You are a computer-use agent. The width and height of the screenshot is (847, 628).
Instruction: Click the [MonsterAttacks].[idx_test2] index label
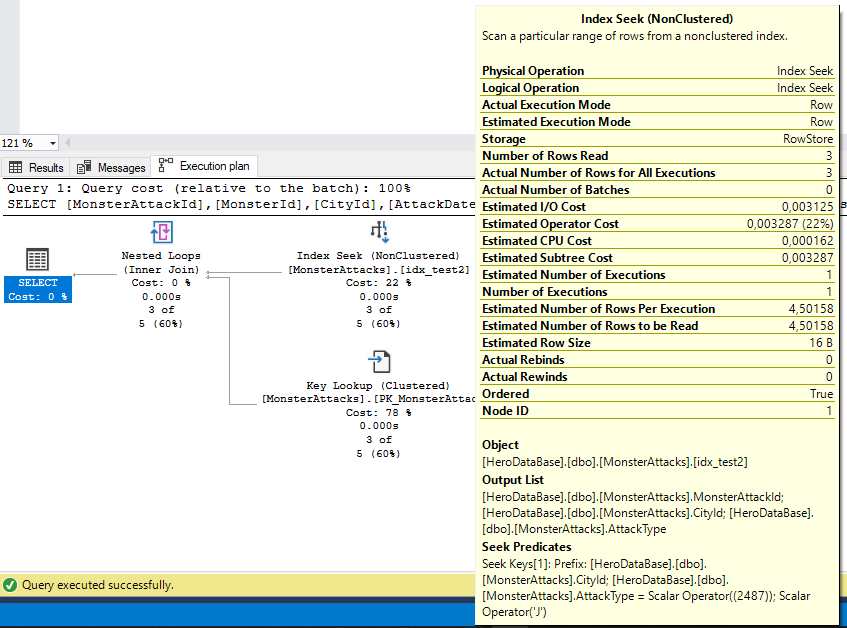click(x=379, y=269)
